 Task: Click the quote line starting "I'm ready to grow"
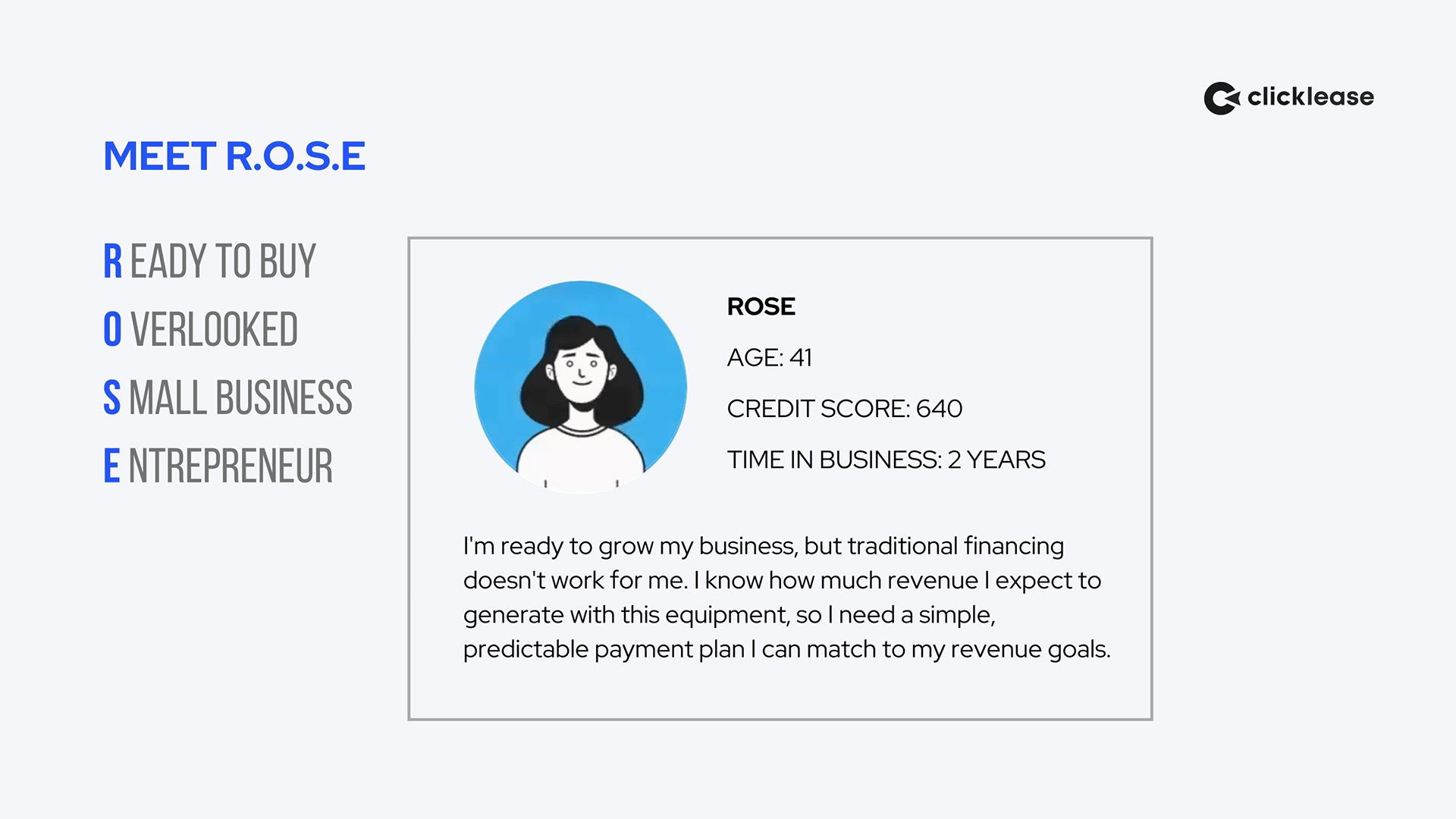pyautogui.click(x=764, y=546)
